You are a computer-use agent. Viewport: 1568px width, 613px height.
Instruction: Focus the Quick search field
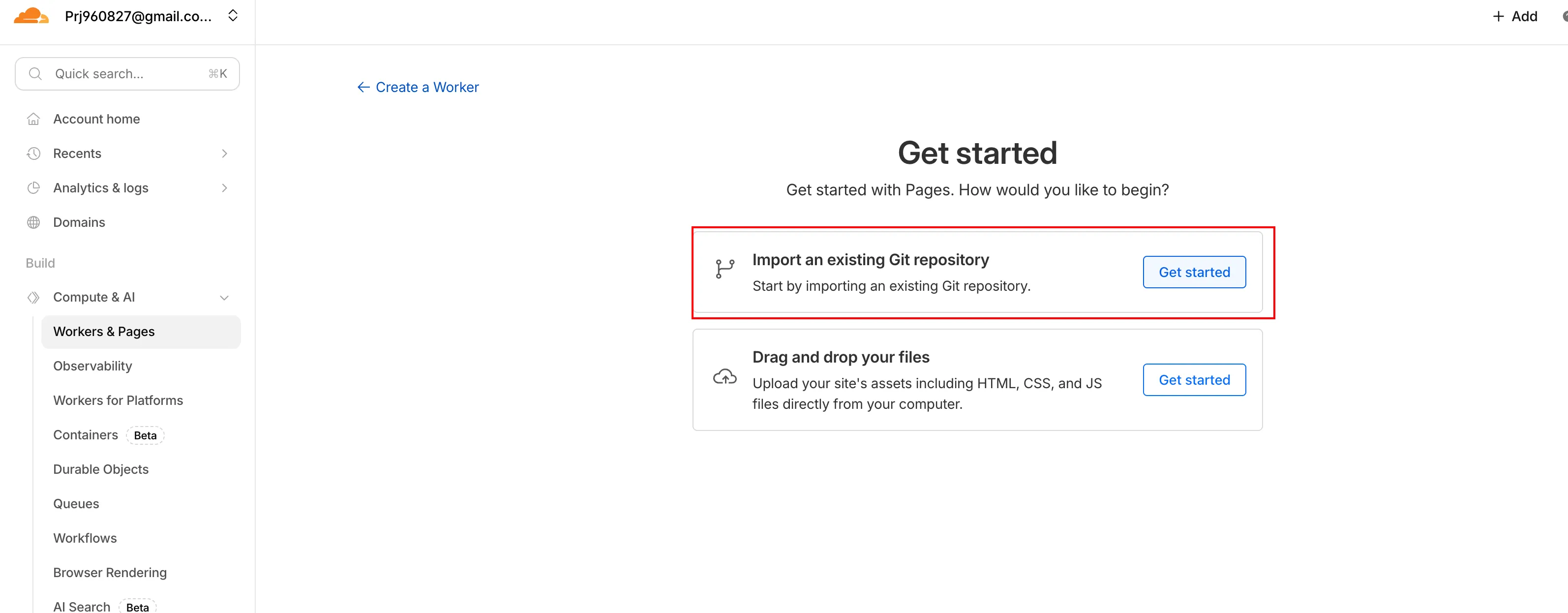pyautogui.click(x=127, y=74)
